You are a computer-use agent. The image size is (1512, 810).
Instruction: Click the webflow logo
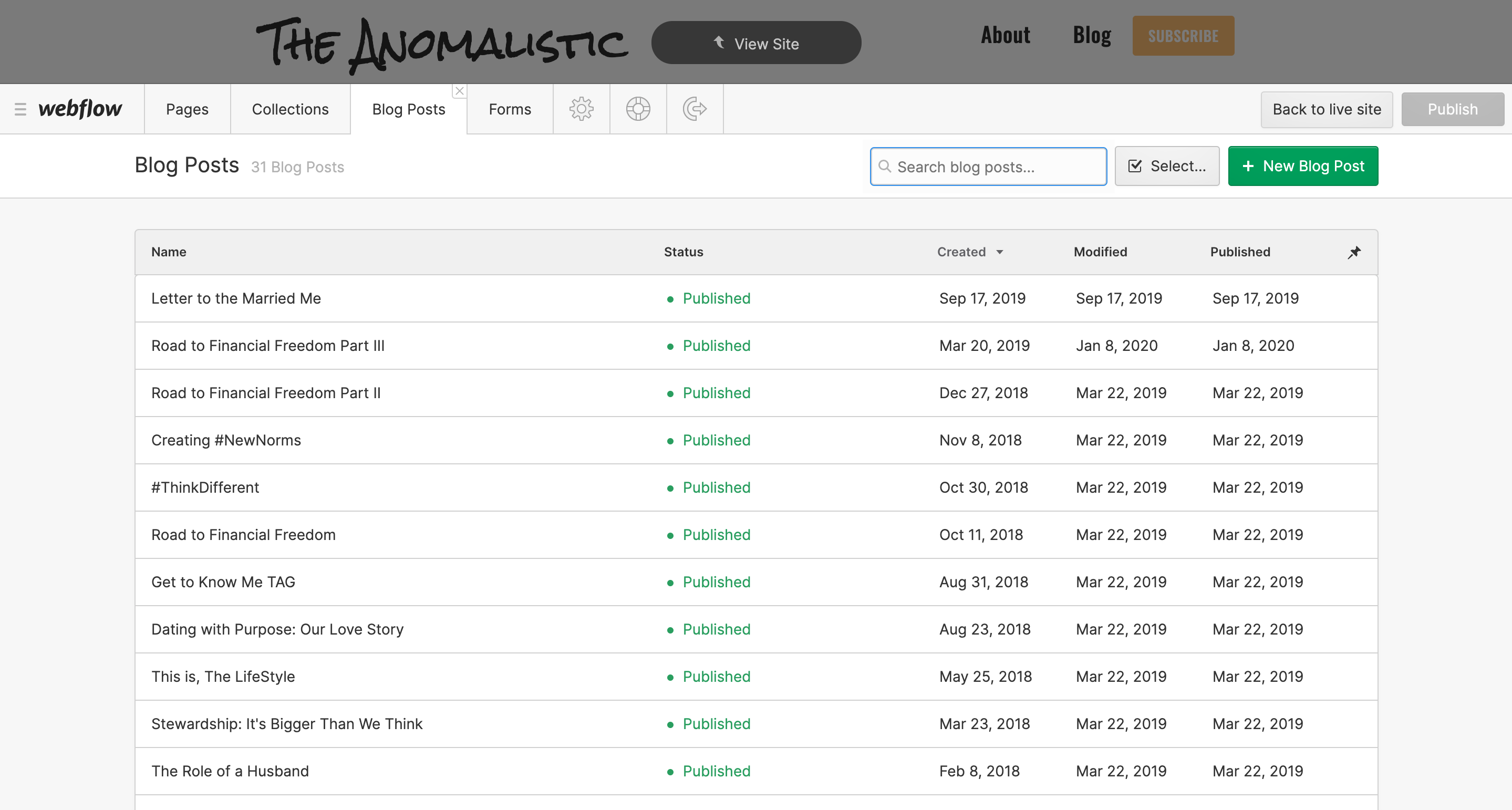pyautogui.click(x=80, y=109)
